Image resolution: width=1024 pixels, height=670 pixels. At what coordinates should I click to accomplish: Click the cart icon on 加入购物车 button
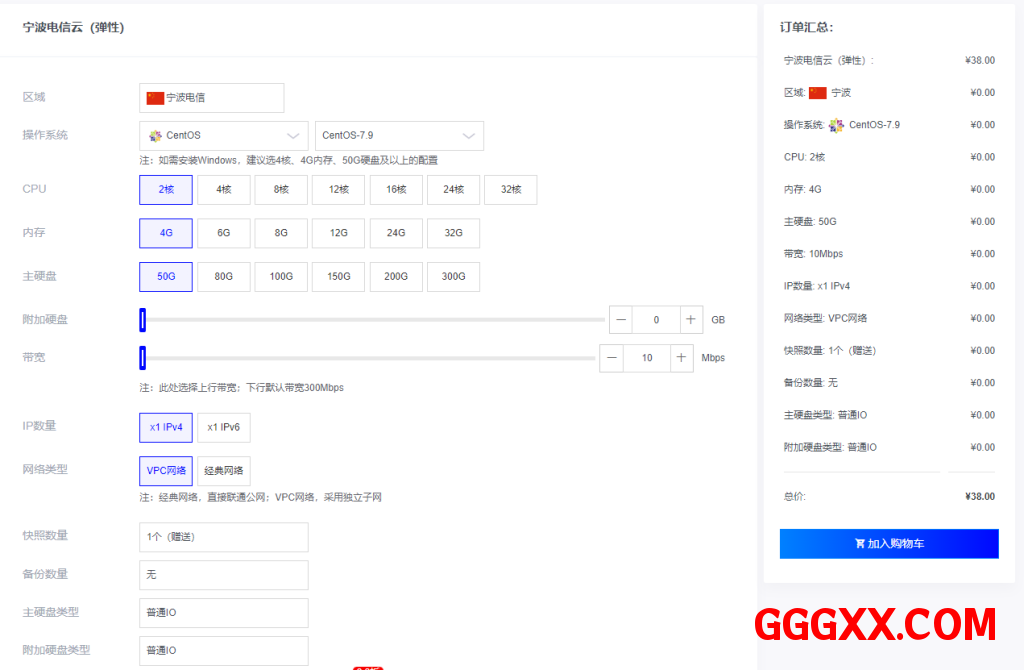pyautogui.click(x=859, y=544)
